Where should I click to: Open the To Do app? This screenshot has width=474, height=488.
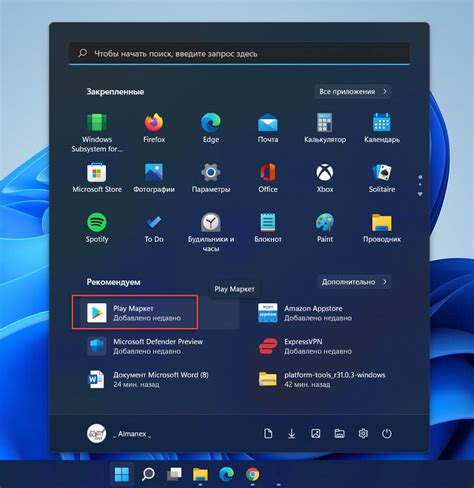coord(154,228)
